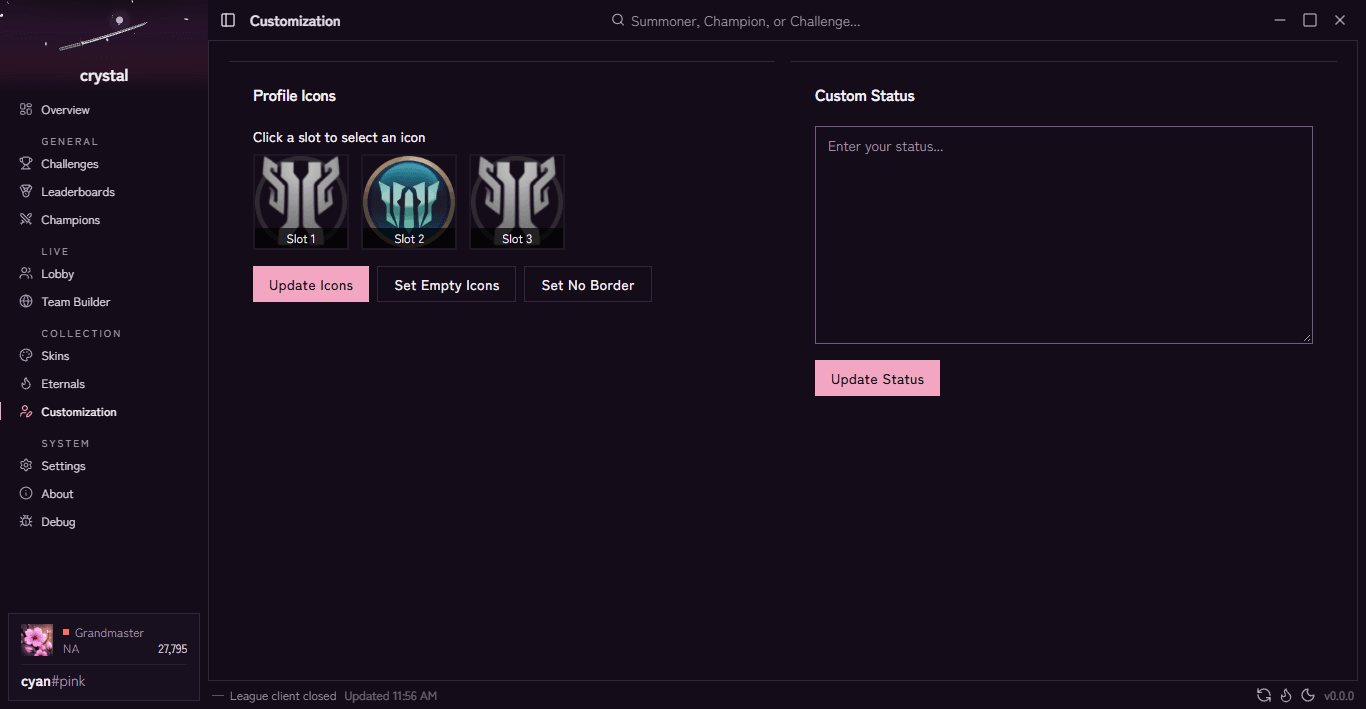The height and width of the screenshot is (709, 1366).
Task: Click the Update Status button
Action: (877, 378)
